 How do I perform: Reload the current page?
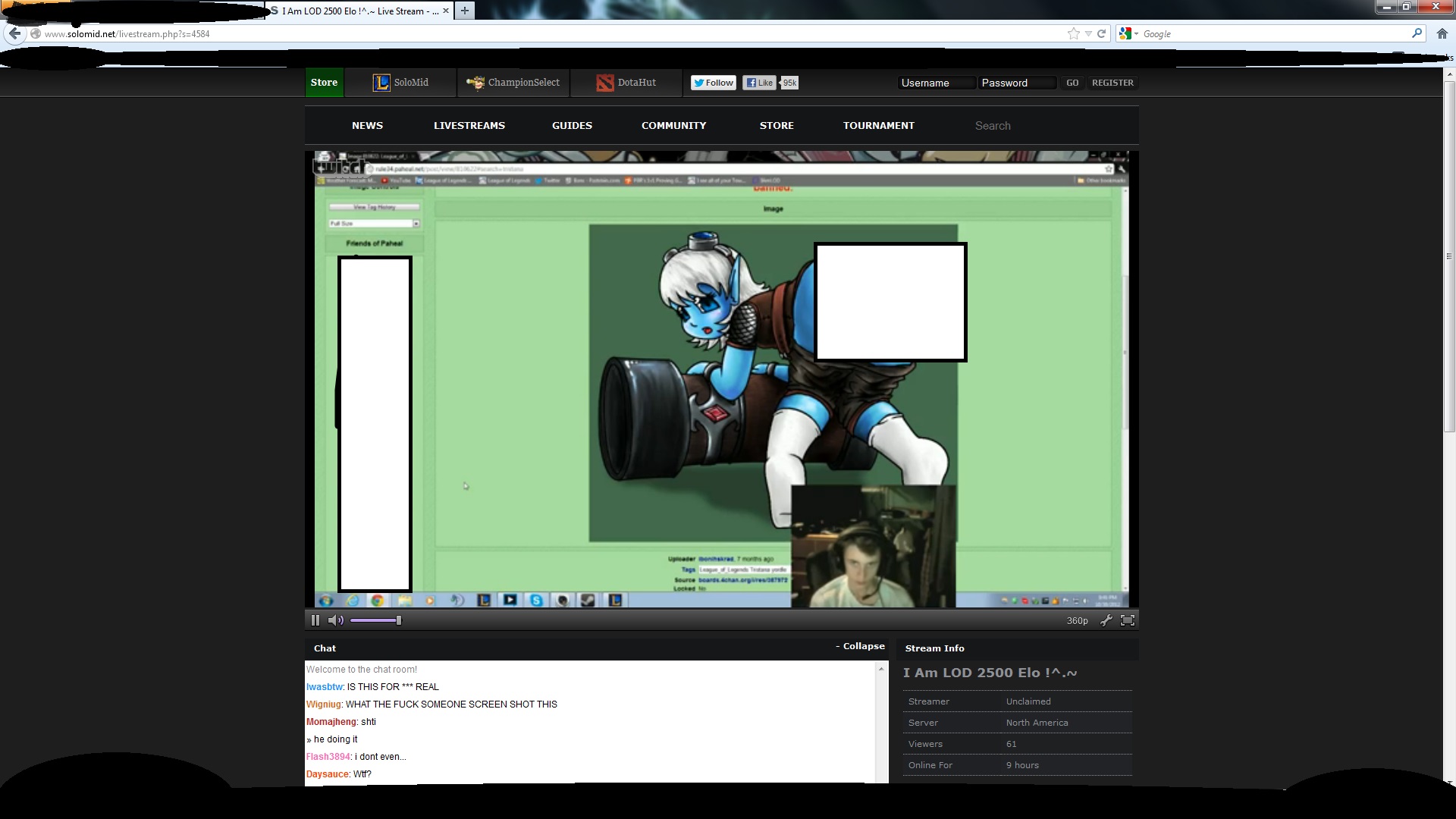point(1101,33)
